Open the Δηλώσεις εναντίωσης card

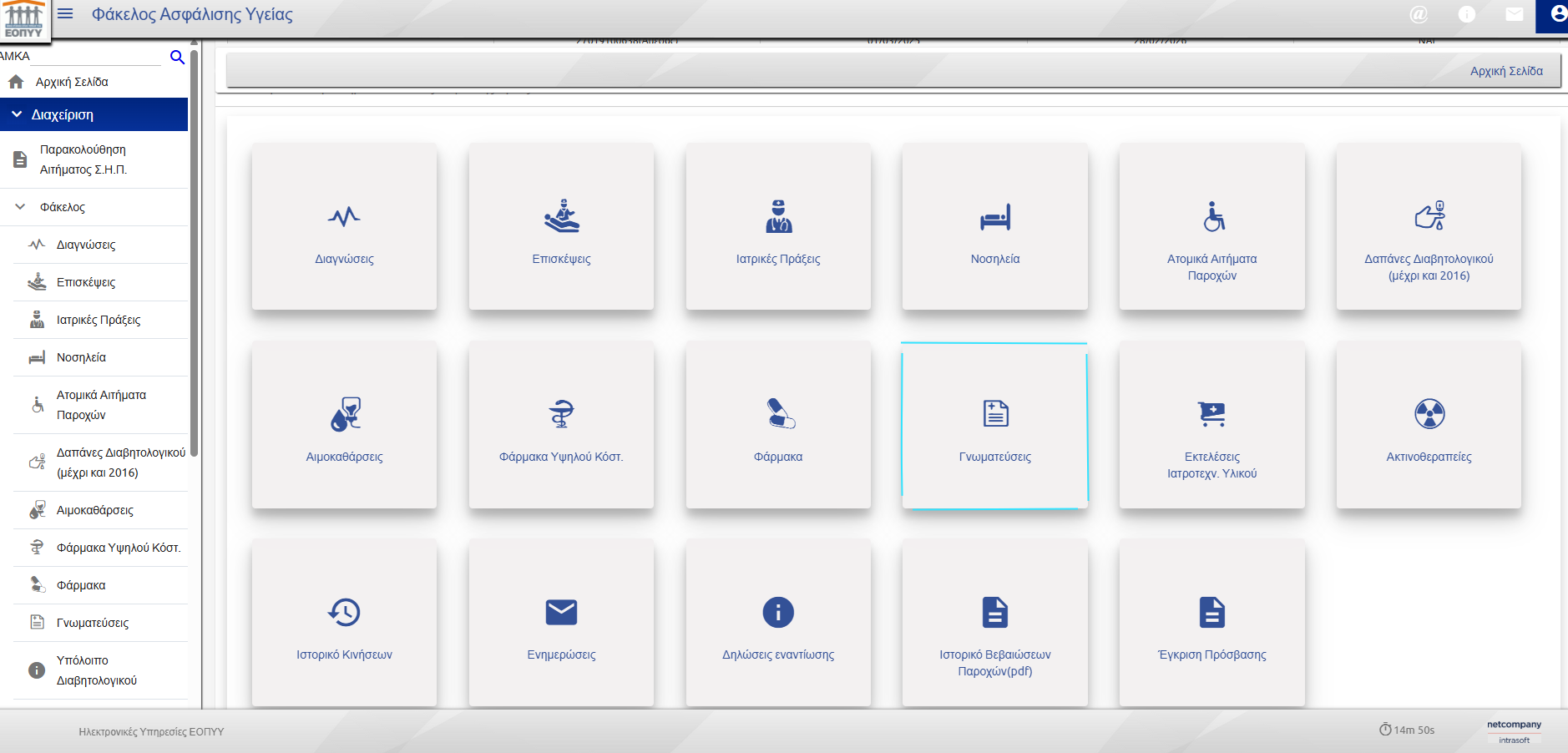(x=778, y=623)
